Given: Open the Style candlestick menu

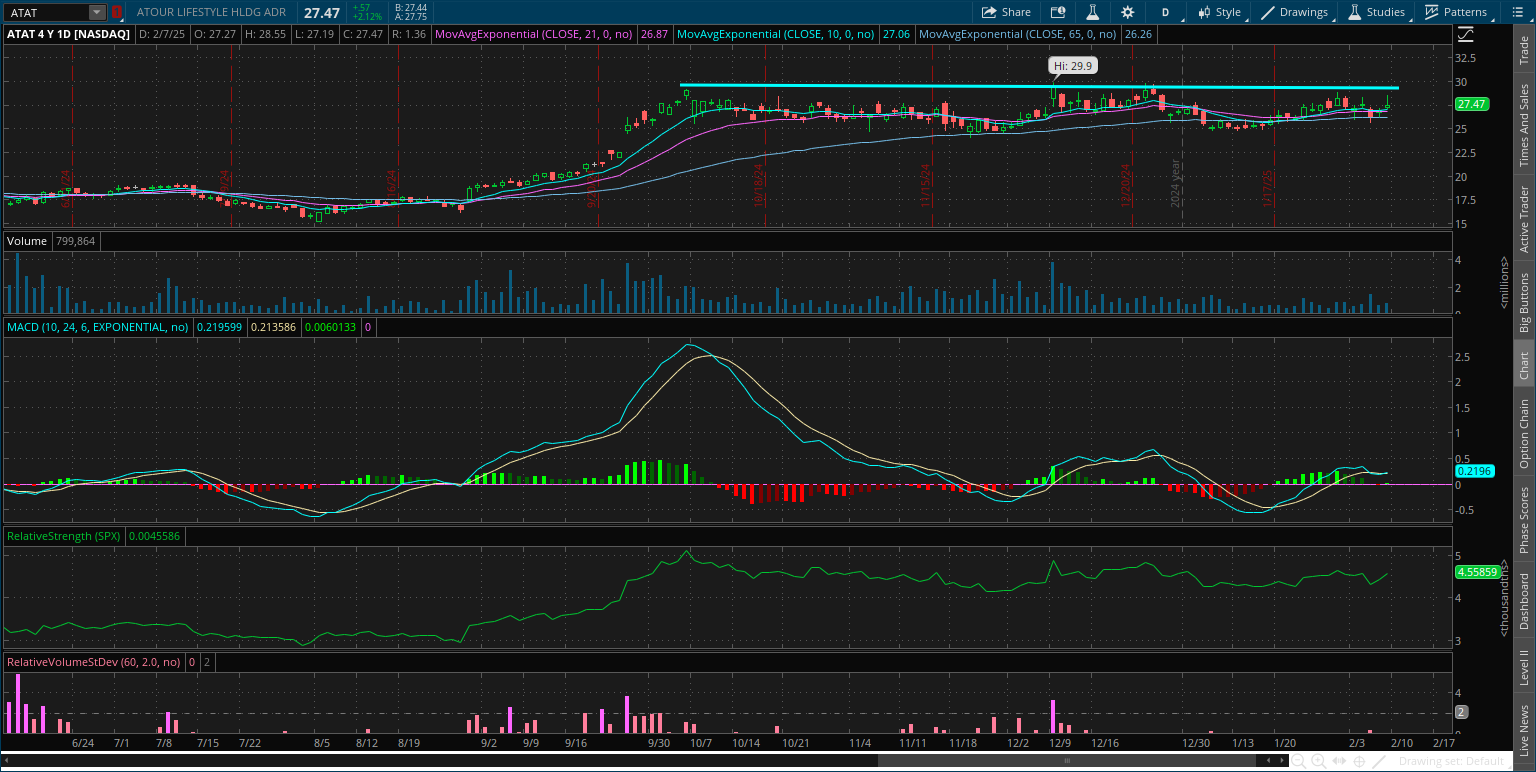Looking at the screenshot, I should point(1219,12).
